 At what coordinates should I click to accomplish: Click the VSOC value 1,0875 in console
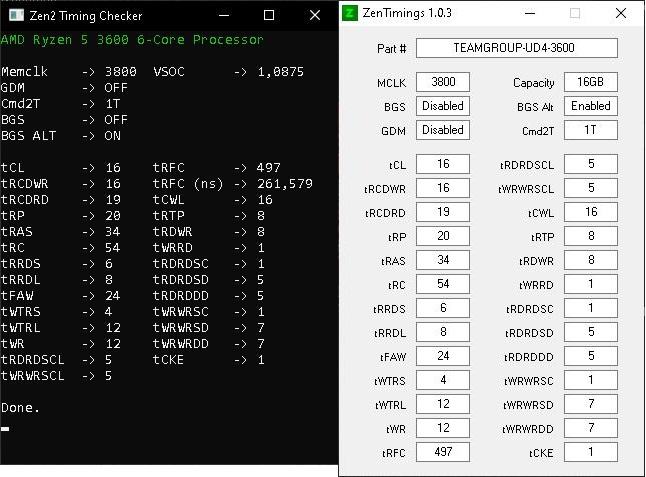tap(281, 72)
